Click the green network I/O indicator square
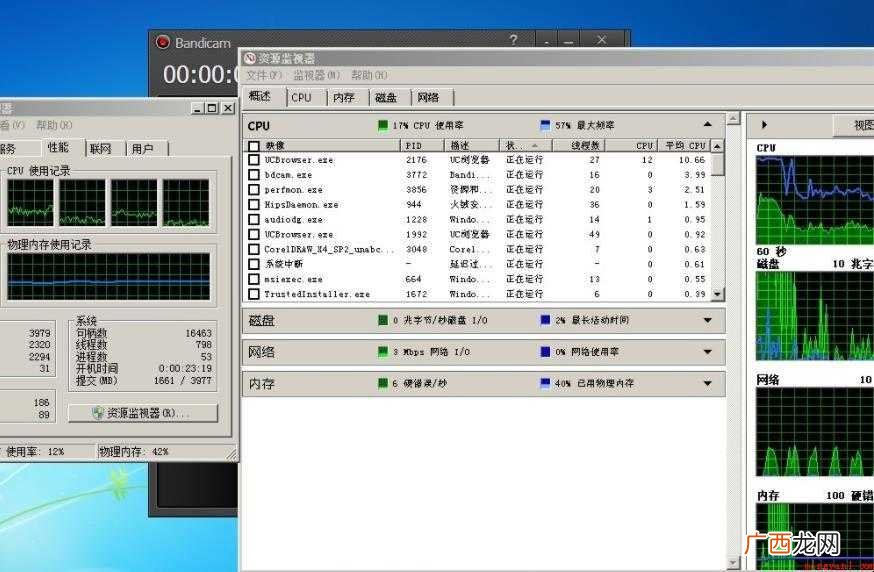This screenshot has width=874, height=572. (x=383, y=352)
